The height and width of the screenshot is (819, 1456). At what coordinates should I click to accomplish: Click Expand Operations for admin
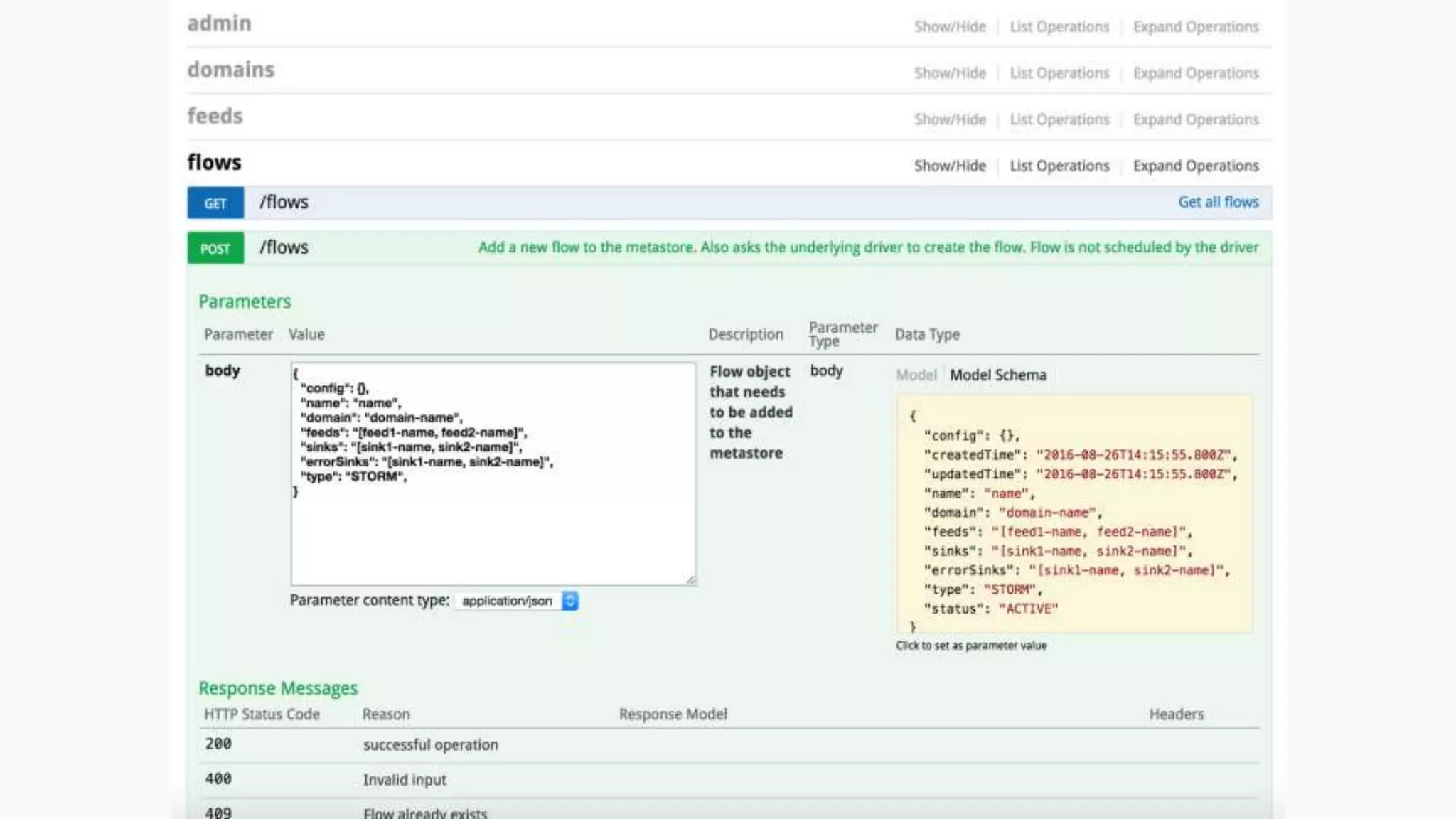(x=1195, y=27)
